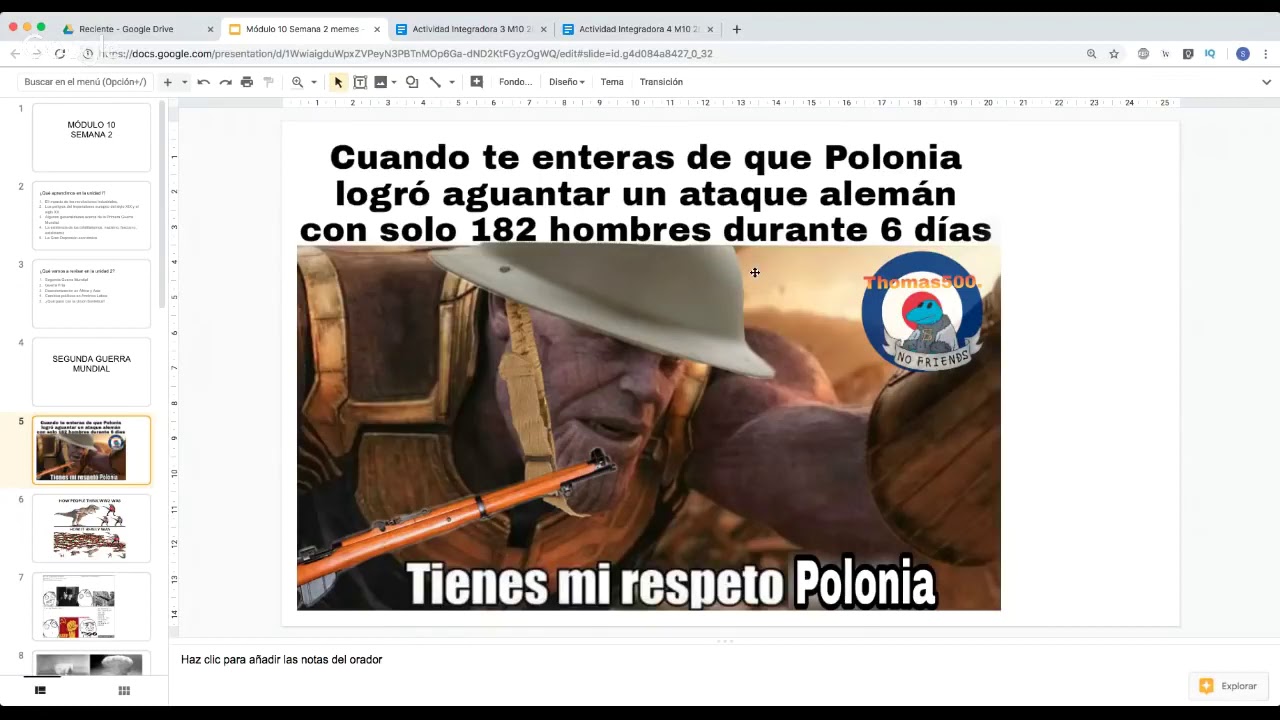Open the Explorar button
Viewport: 1280px width, 720px height.
[1229, 686]
